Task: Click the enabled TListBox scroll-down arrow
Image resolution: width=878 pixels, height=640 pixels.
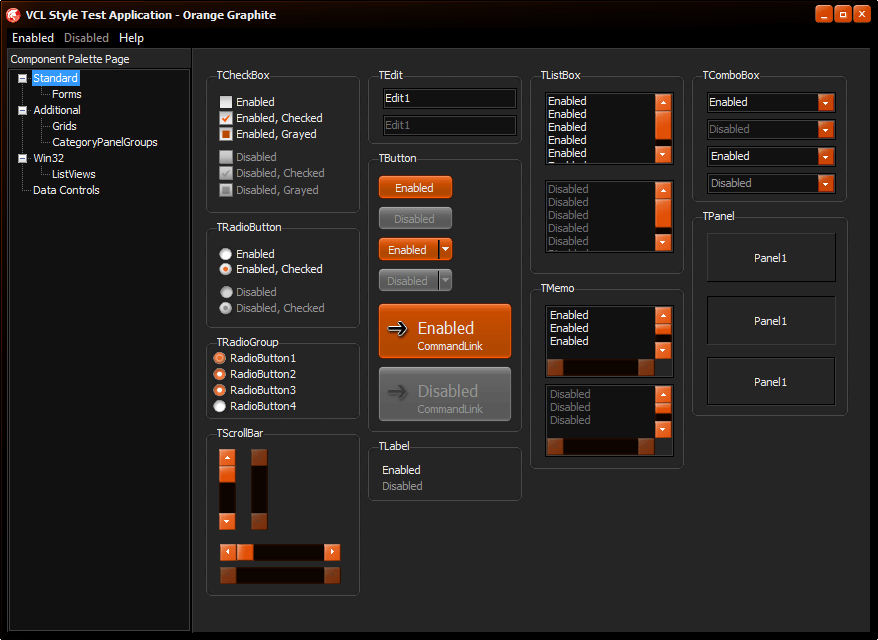Action: point(663,154)
